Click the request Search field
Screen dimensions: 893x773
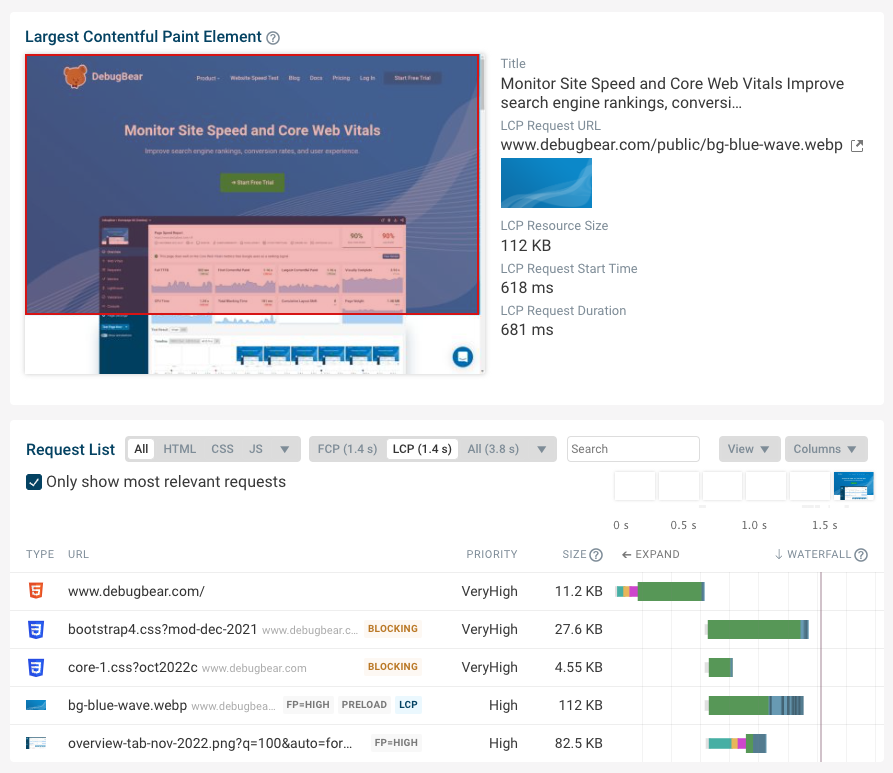point(633,449)
